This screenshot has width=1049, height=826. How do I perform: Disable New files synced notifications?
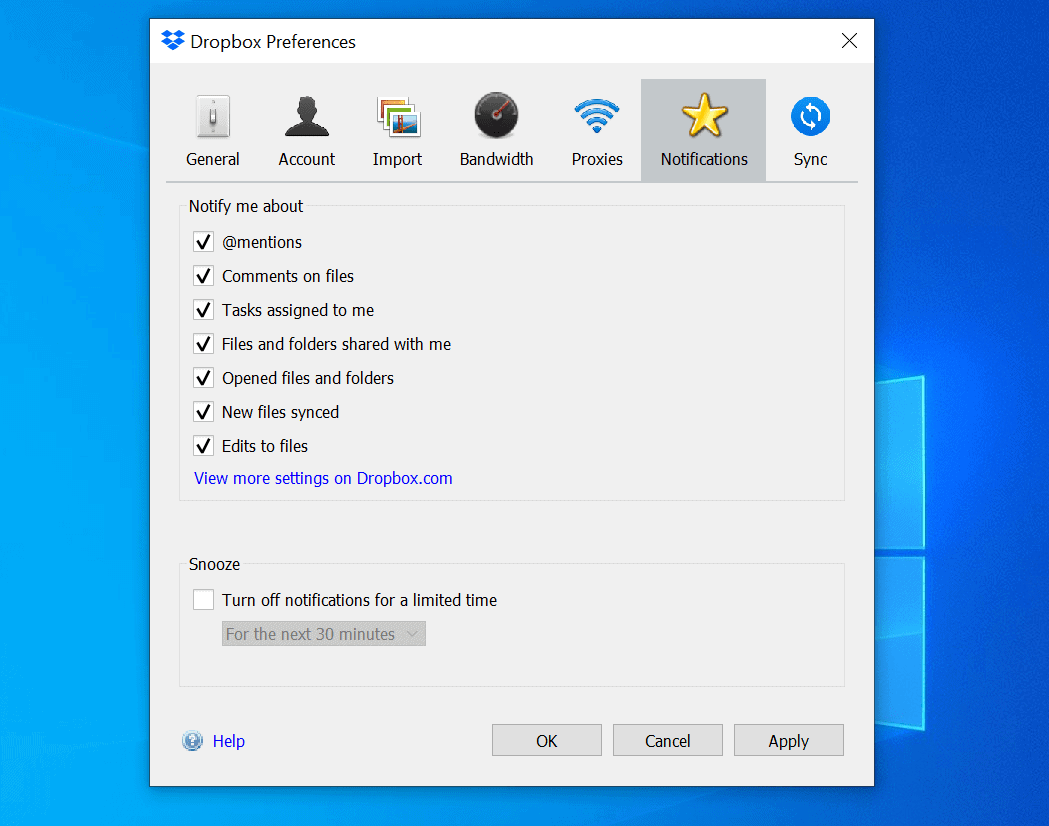[x=203, y=412]
